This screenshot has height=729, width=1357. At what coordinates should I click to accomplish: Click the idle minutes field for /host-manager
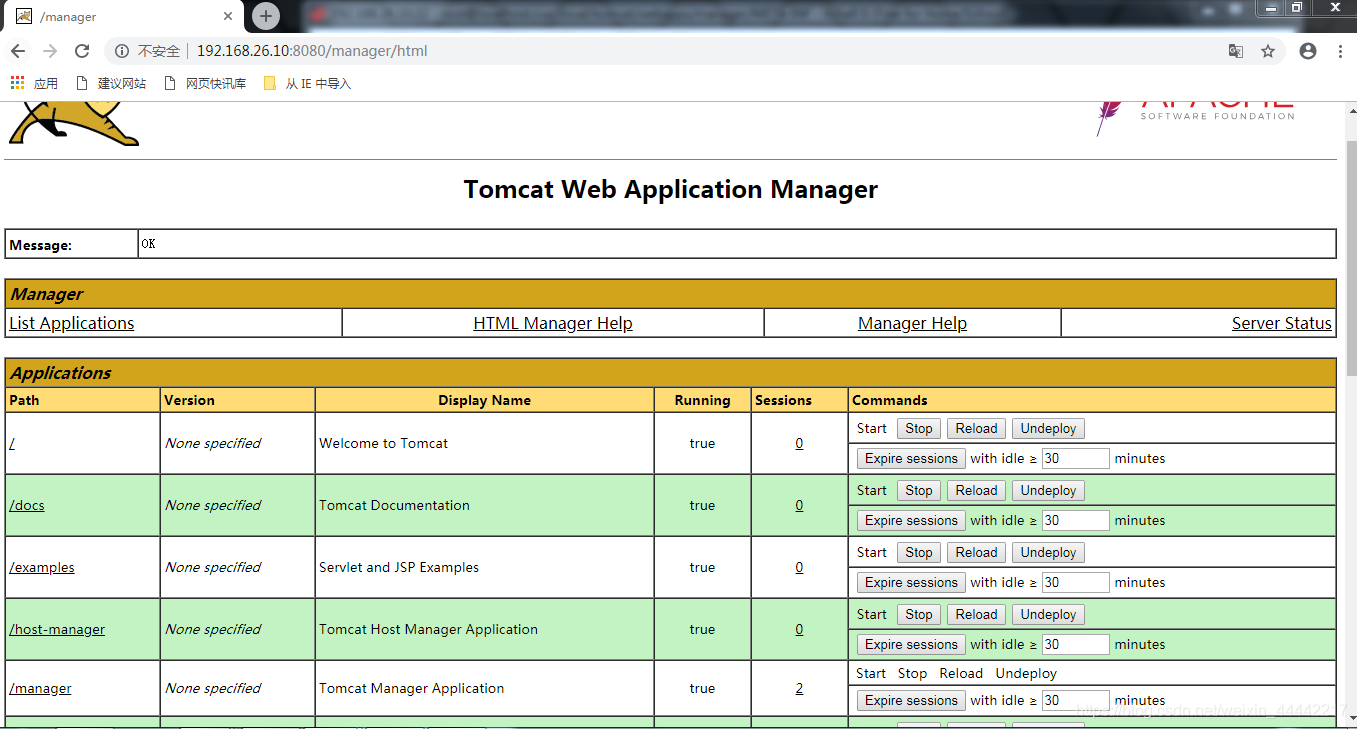coord(1075,644)
